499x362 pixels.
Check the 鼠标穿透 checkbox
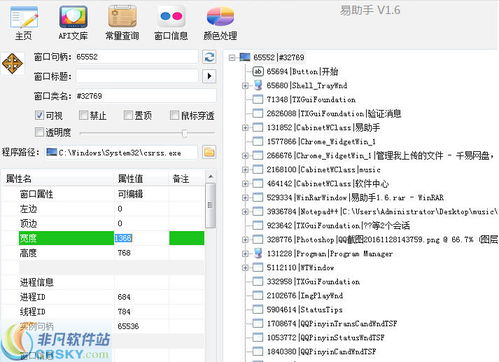click(x=174, y=115)
